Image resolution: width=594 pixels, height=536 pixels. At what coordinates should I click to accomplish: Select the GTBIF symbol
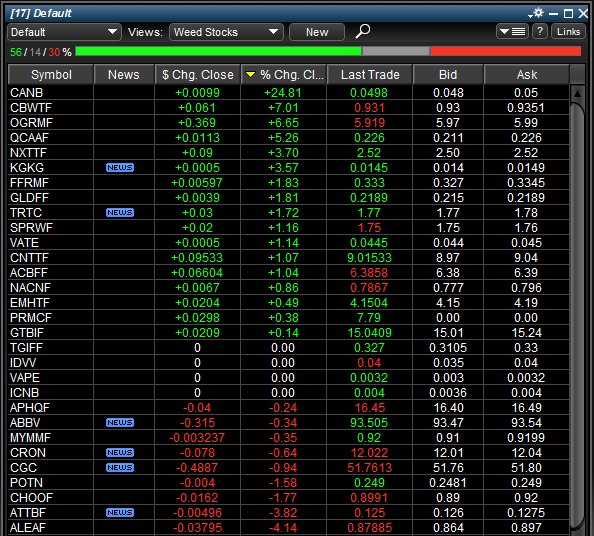pyautogui.click(x=27, y=333)
